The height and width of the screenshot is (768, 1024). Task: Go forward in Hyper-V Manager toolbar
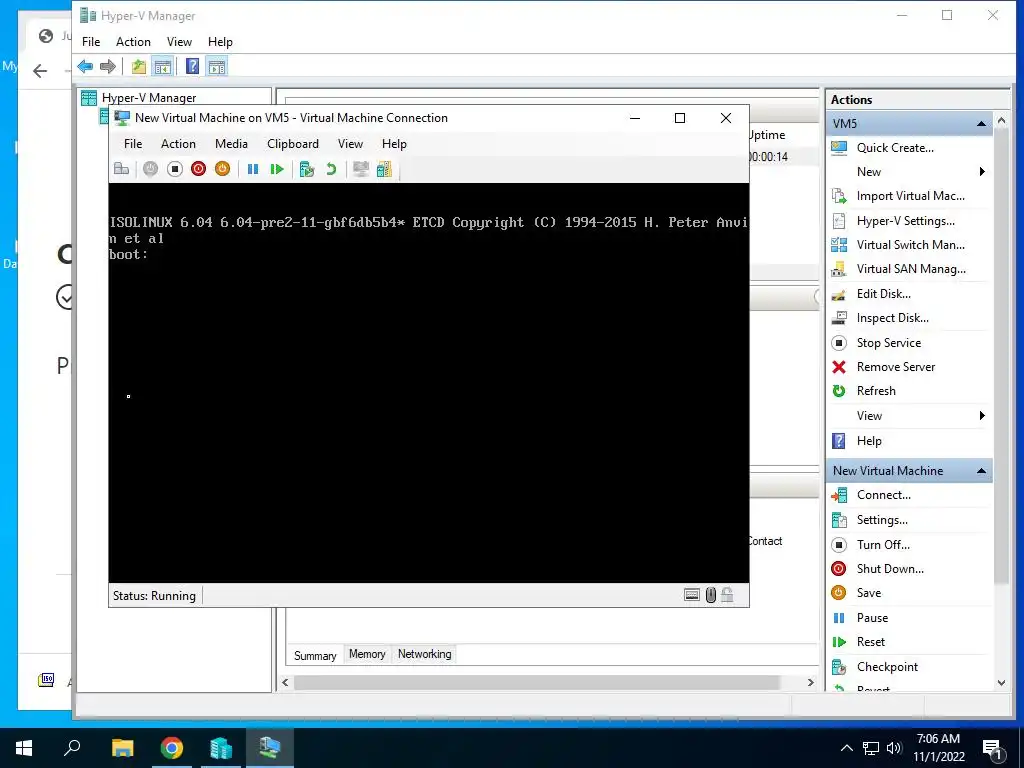(108, 66)
